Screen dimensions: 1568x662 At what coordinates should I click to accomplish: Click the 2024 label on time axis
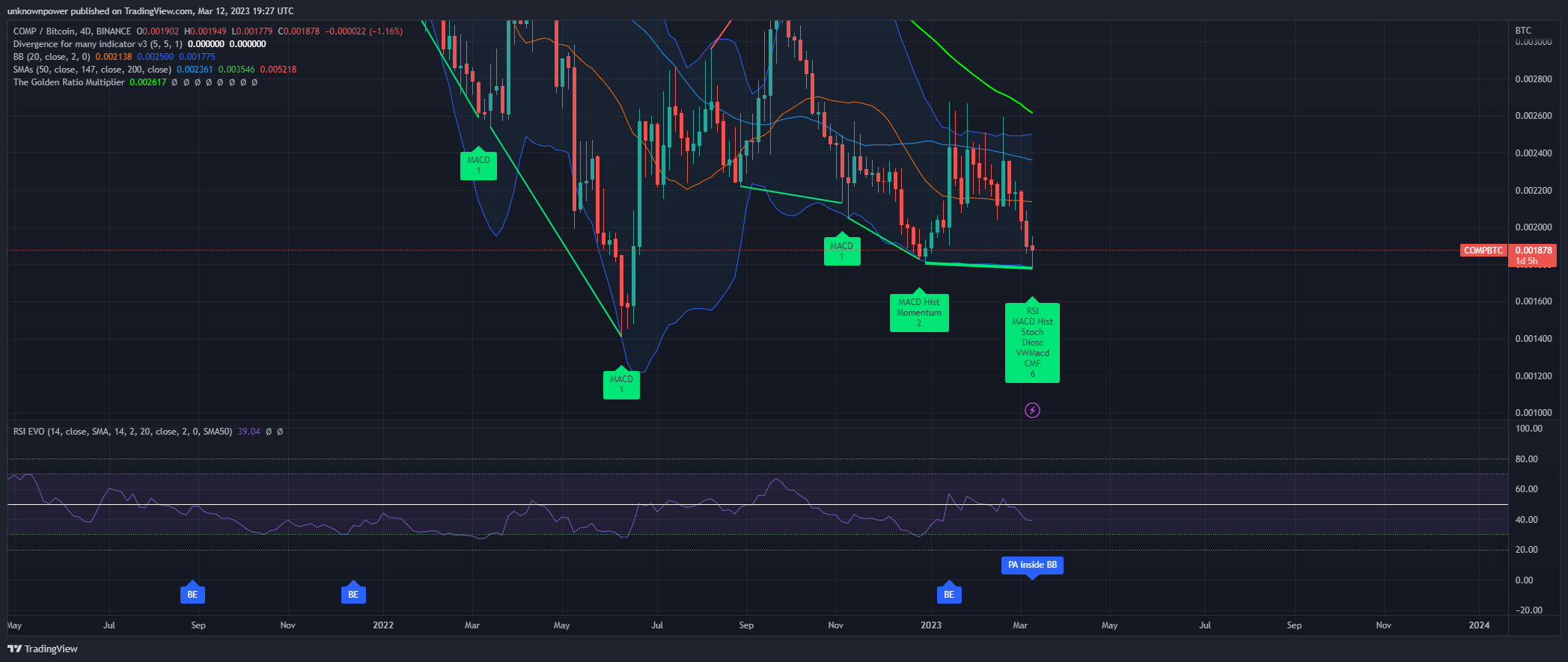pyautogui.click(x=1479, y=625)
